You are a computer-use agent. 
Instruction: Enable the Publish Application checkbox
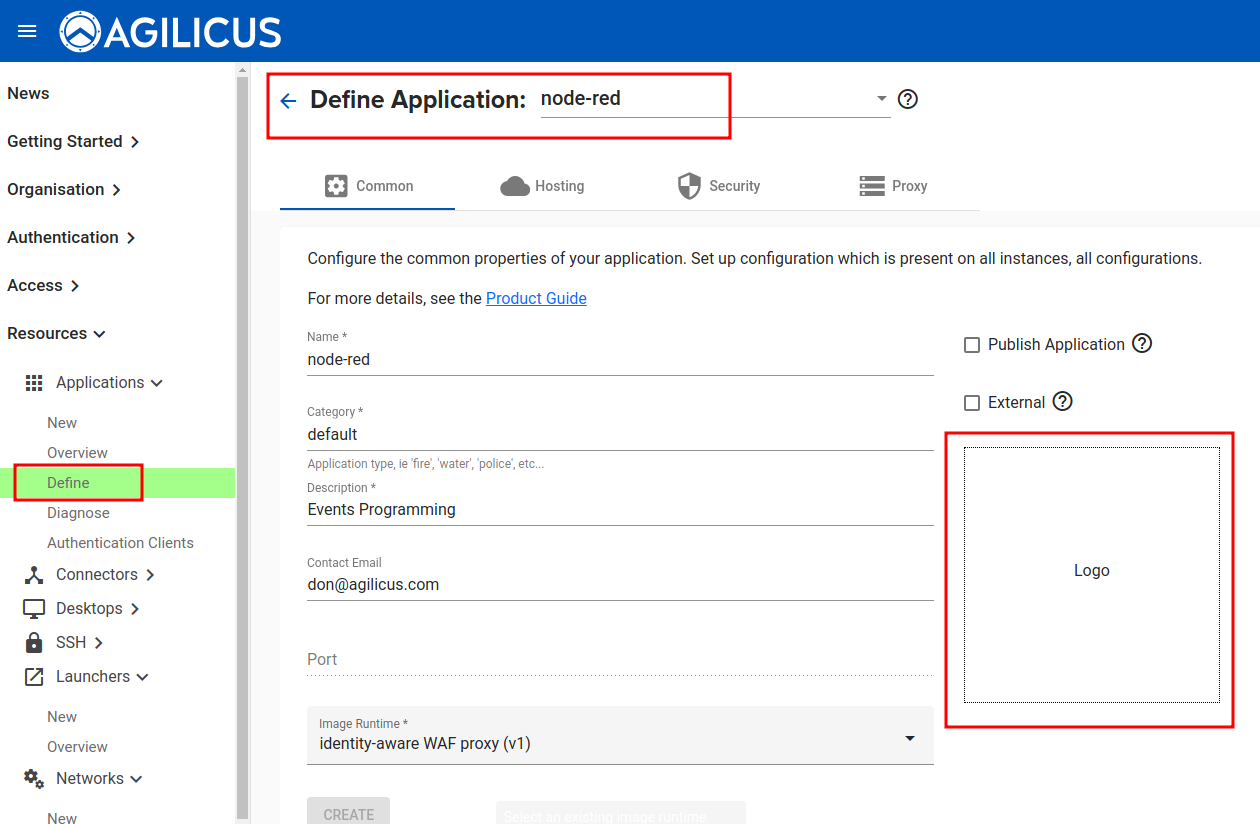pos(971,345)
